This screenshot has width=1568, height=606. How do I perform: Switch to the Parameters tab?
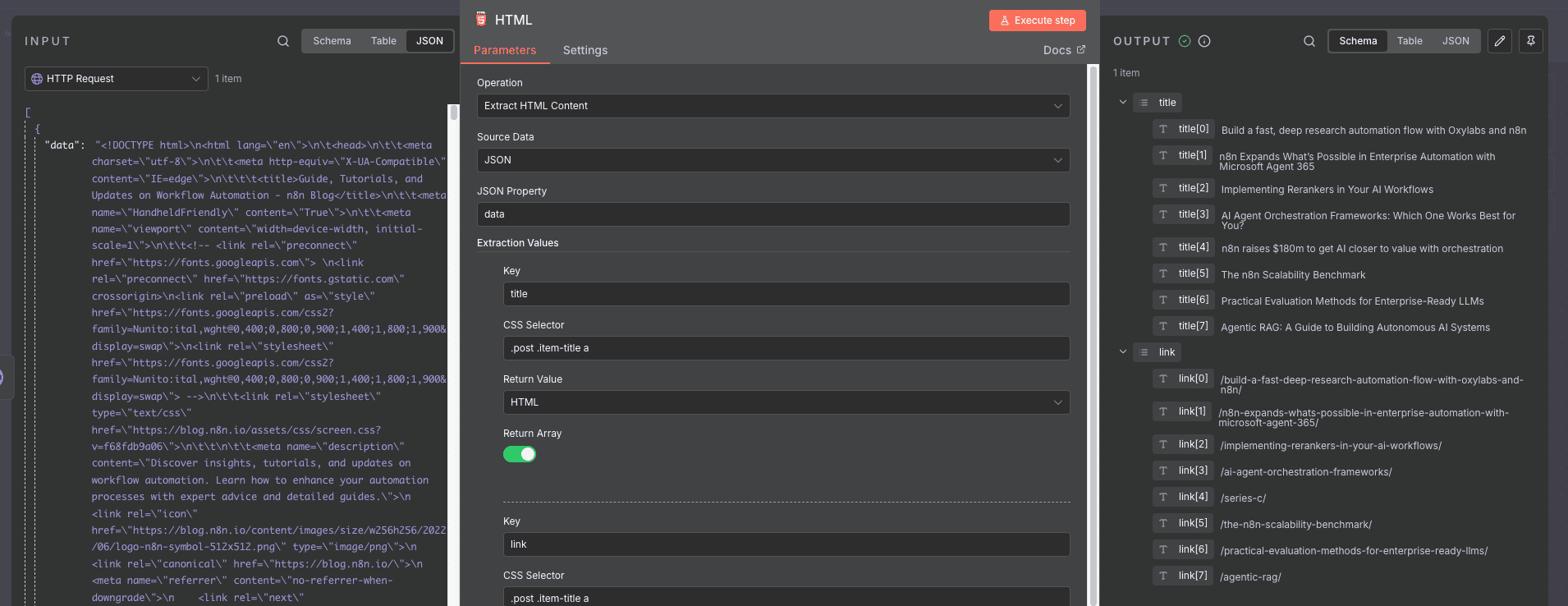(x=505, y=50)
